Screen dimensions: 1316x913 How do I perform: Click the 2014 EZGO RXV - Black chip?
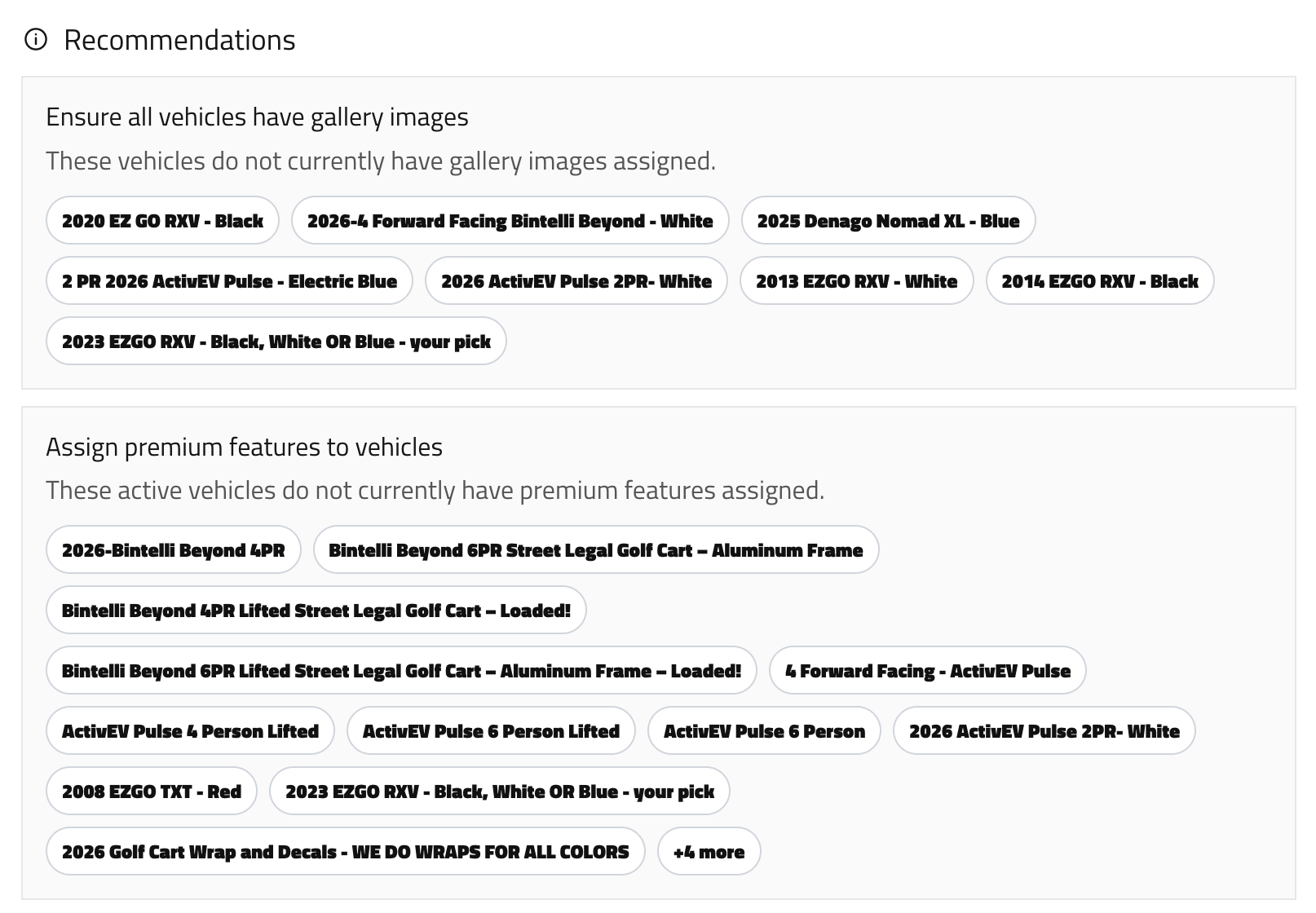1099,280
